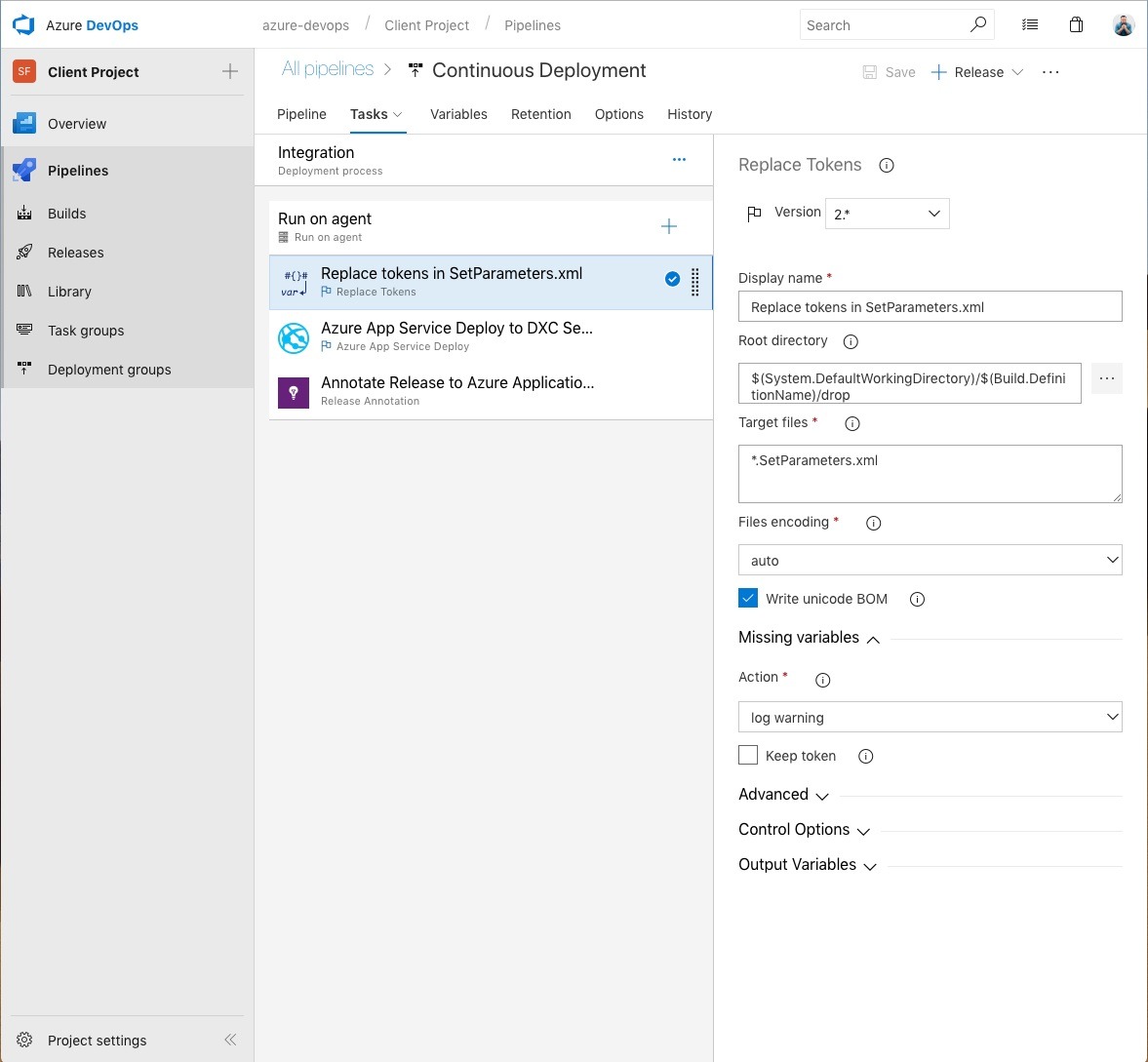Viewport: 1148px width, 1062px height.
Task: Click the Builds sidebar icon
Action: pos(24,213)
